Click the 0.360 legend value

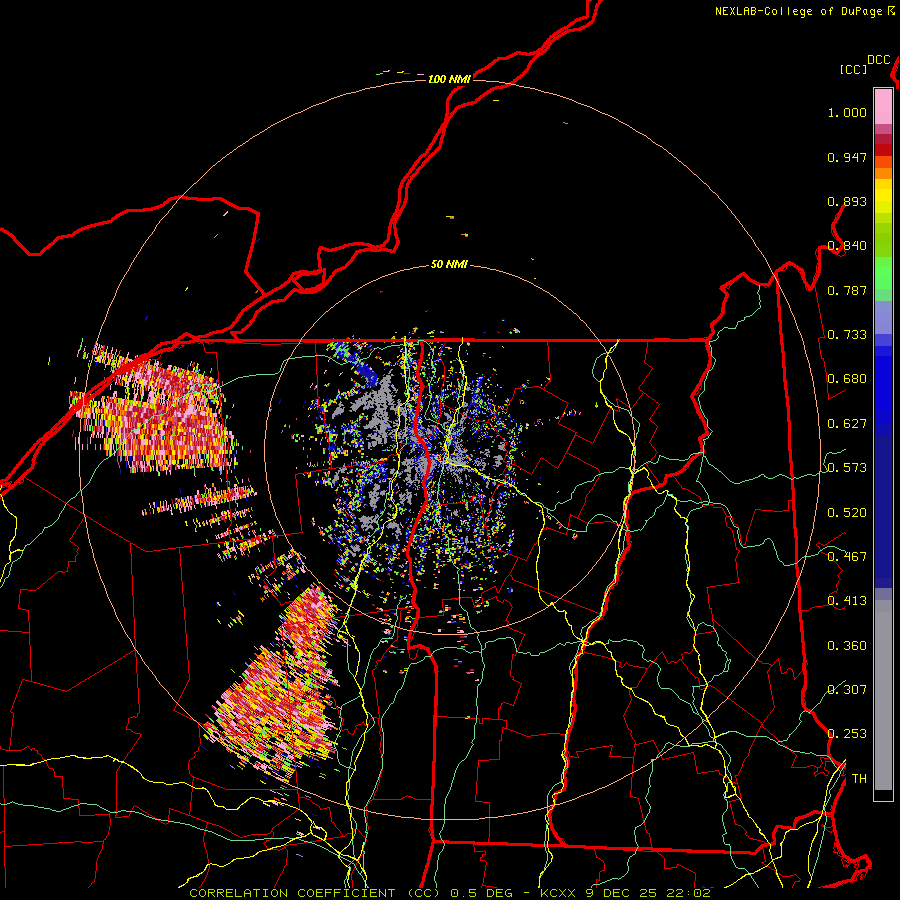pos(847,646)
